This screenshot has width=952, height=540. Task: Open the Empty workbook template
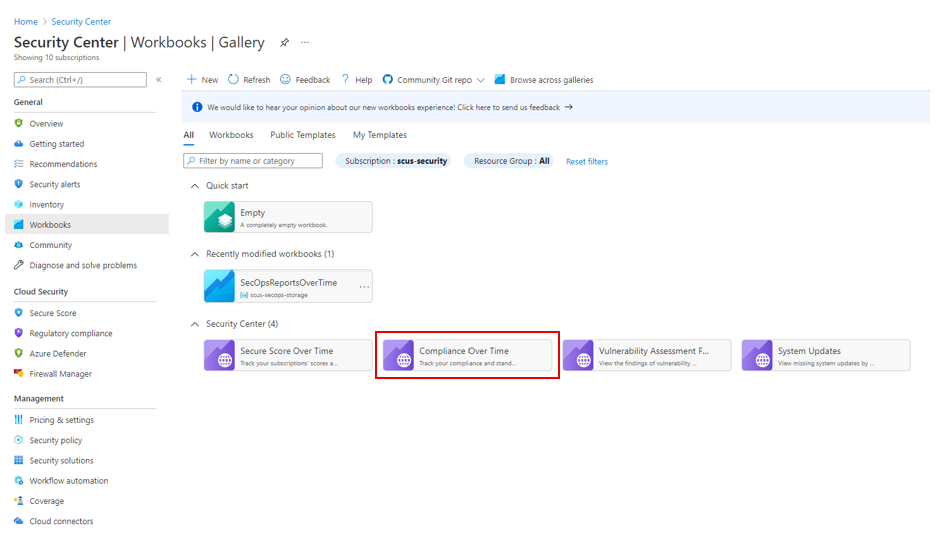coord(288,217)
